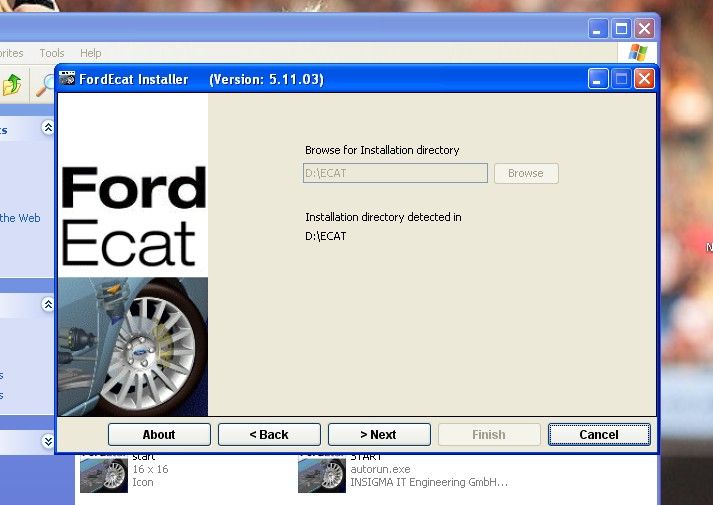Maximize the Explorer window behind installer
Screen dimensions: 713x505
[621, 29]
